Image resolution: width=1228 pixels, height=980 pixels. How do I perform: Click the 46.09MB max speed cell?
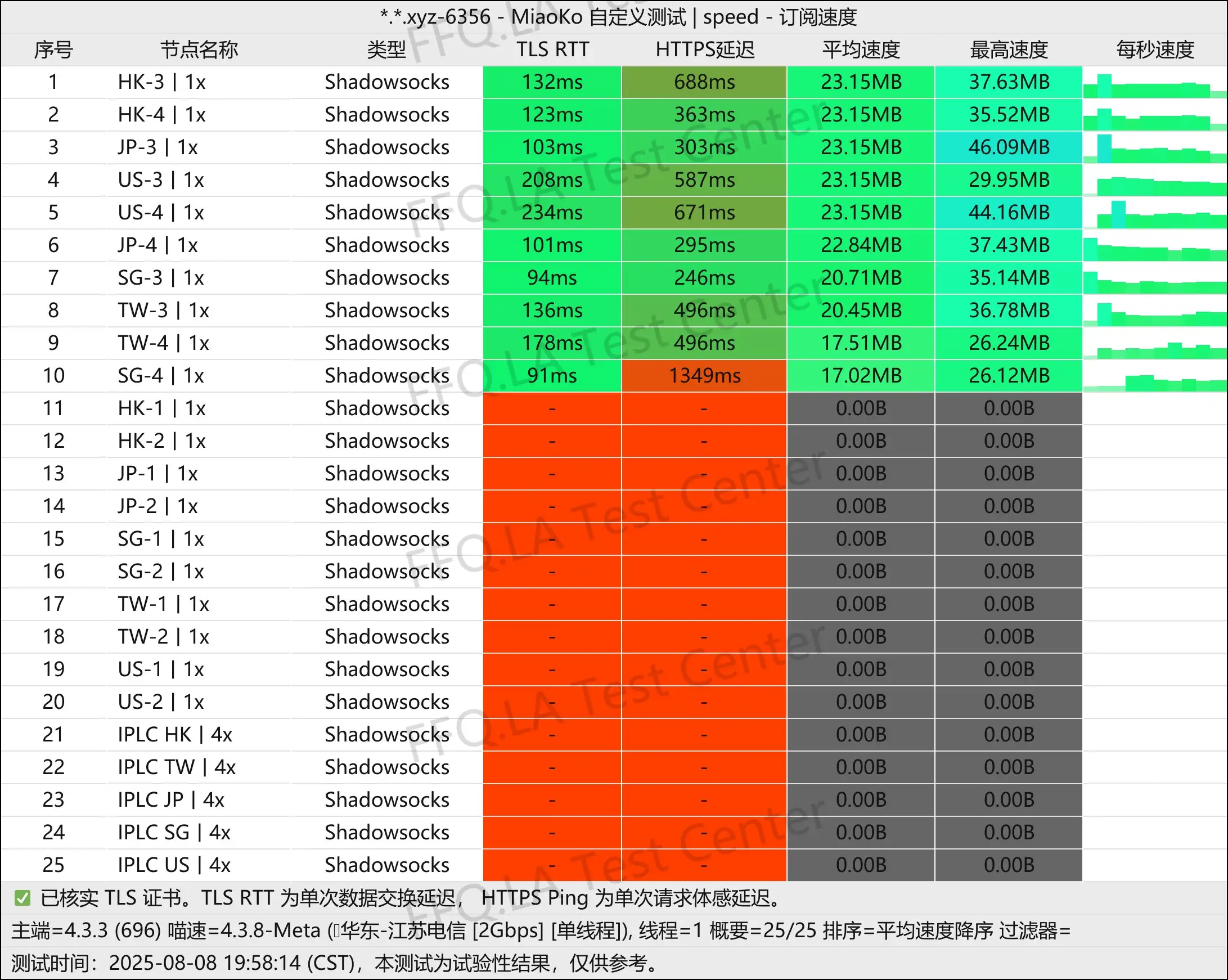tap(1009, 147)
